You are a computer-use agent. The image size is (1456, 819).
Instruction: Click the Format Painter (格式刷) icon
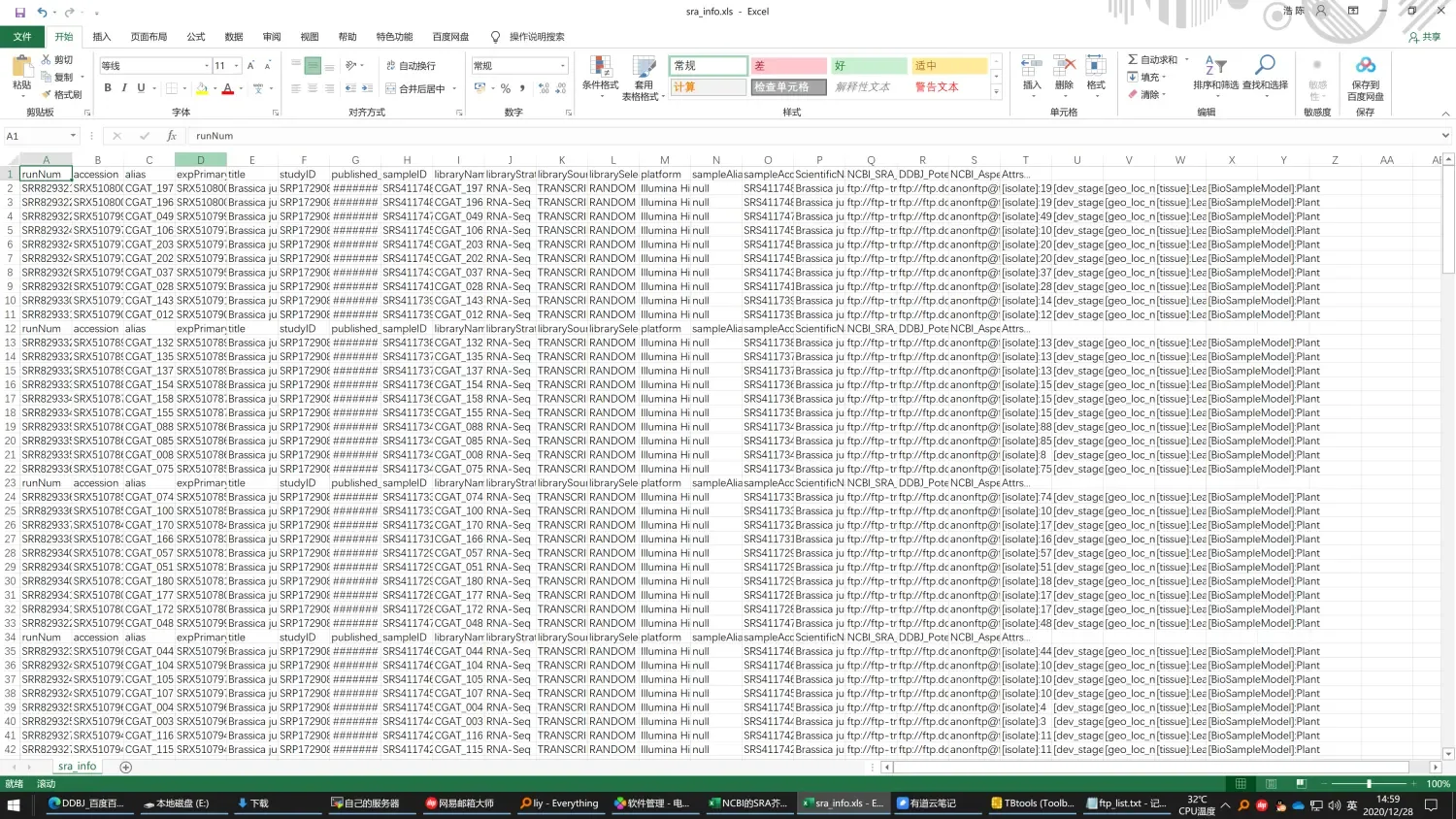coord(46,95)
